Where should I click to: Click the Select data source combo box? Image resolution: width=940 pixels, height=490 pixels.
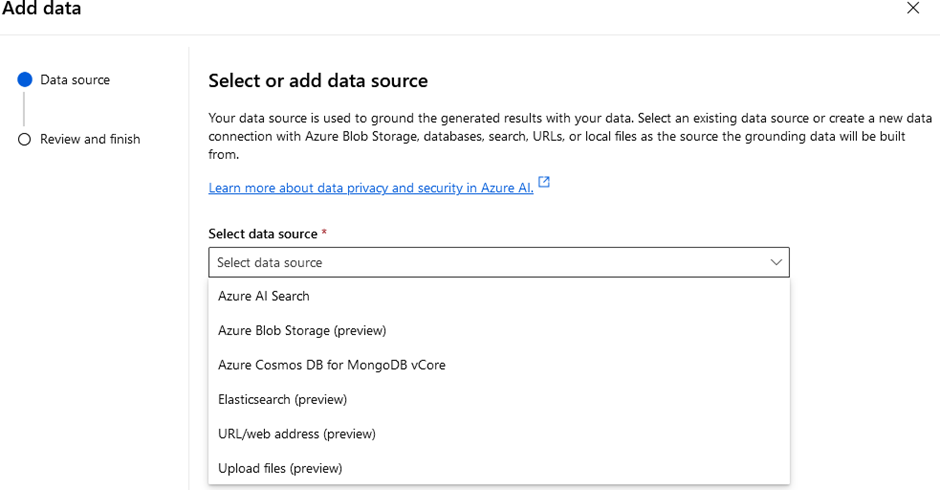(x=490, y=262)
